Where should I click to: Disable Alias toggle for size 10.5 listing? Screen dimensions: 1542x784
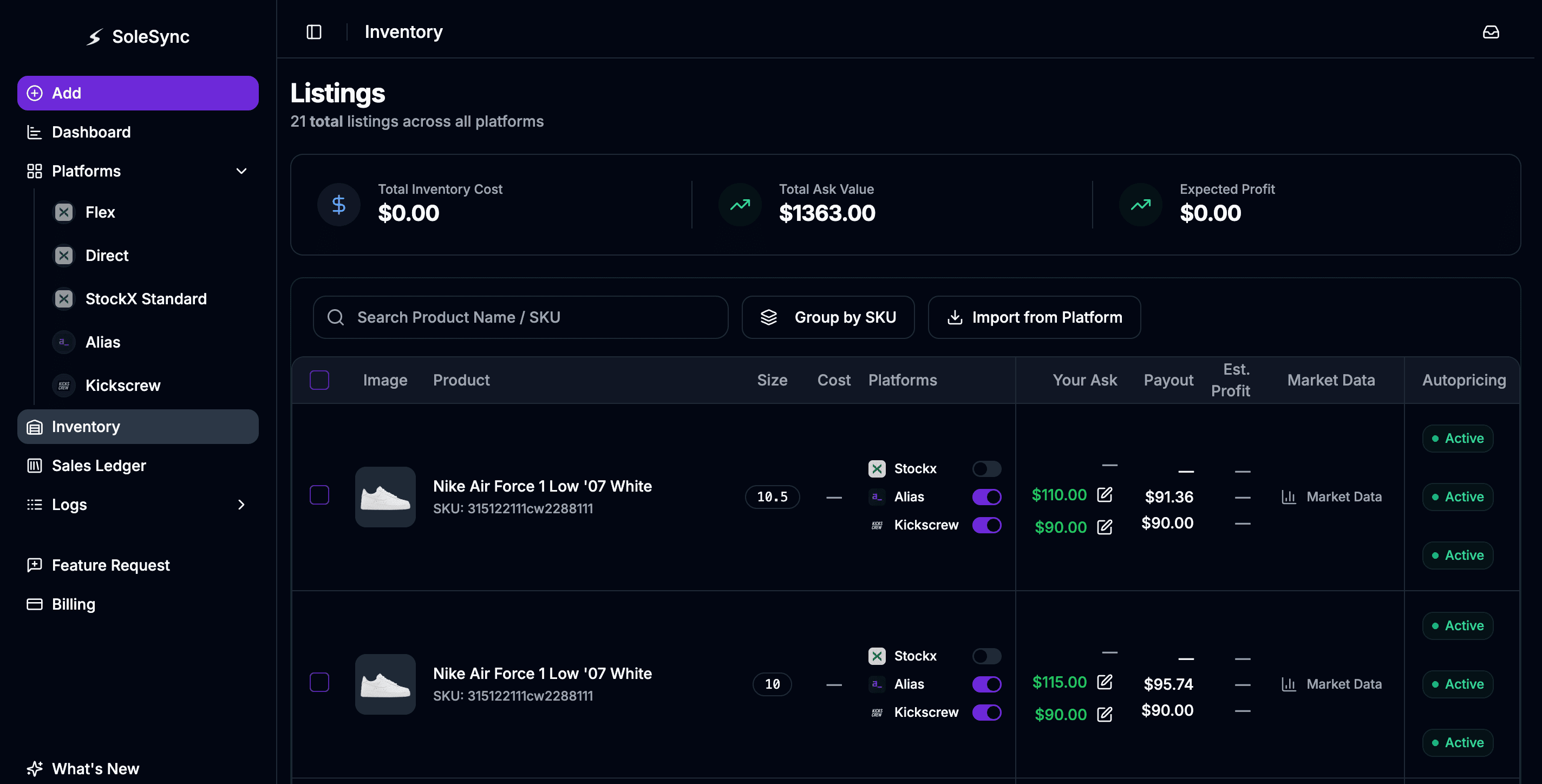[x=986, y=496]
